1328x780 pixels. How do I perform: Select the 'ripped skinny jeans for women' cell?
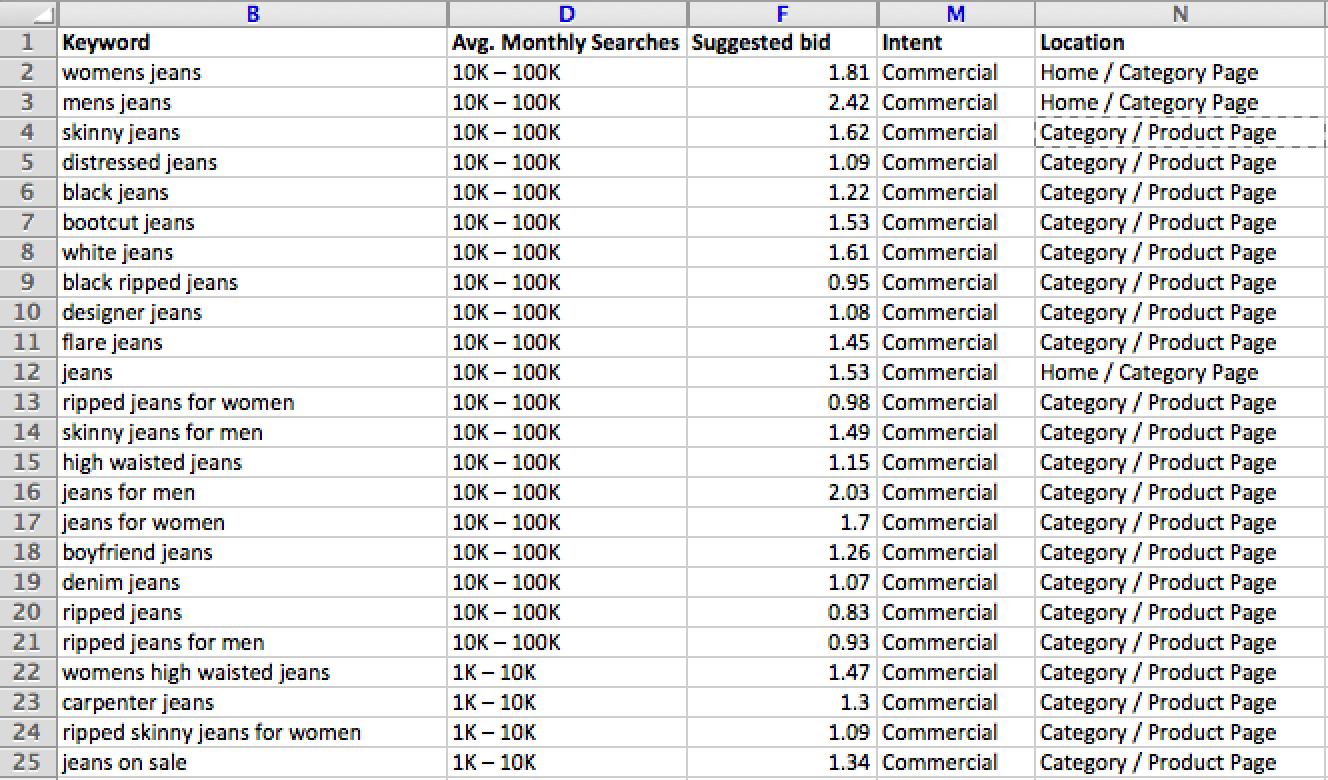click(x=252, y=732)
